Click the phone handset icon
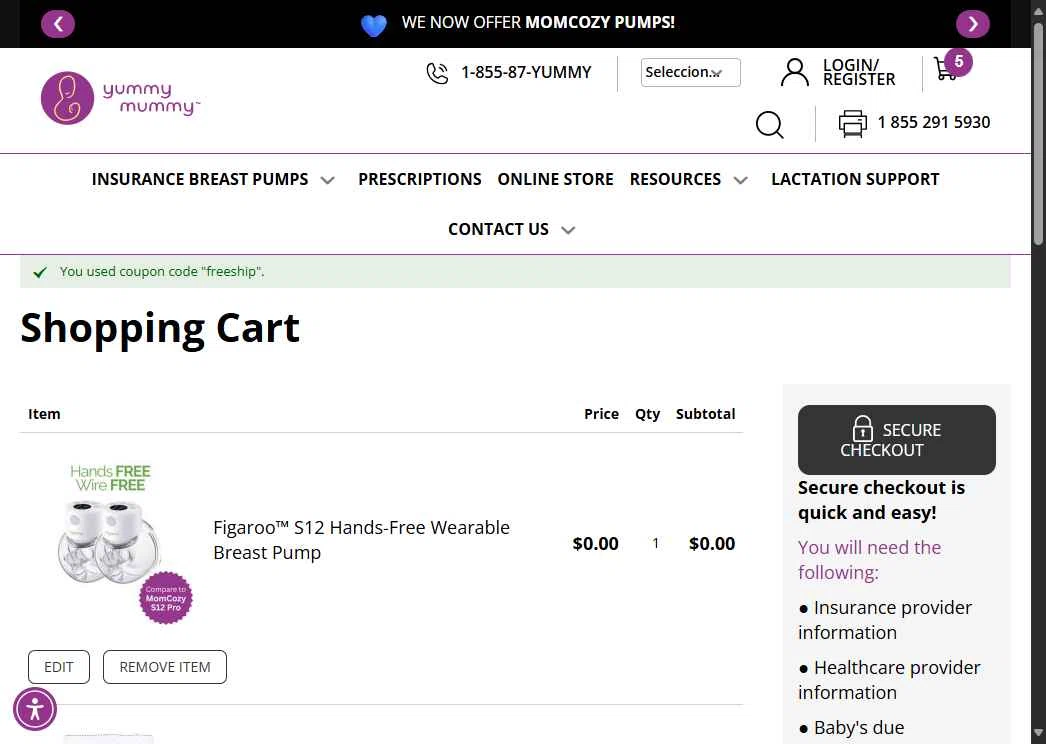Screen dimensions: 1046x744 tap(437, 73)
